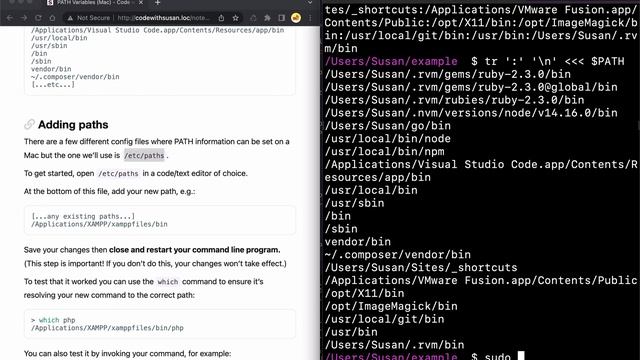Reload the PATH Variables page

pyautogui.click(x=38, y=18)
